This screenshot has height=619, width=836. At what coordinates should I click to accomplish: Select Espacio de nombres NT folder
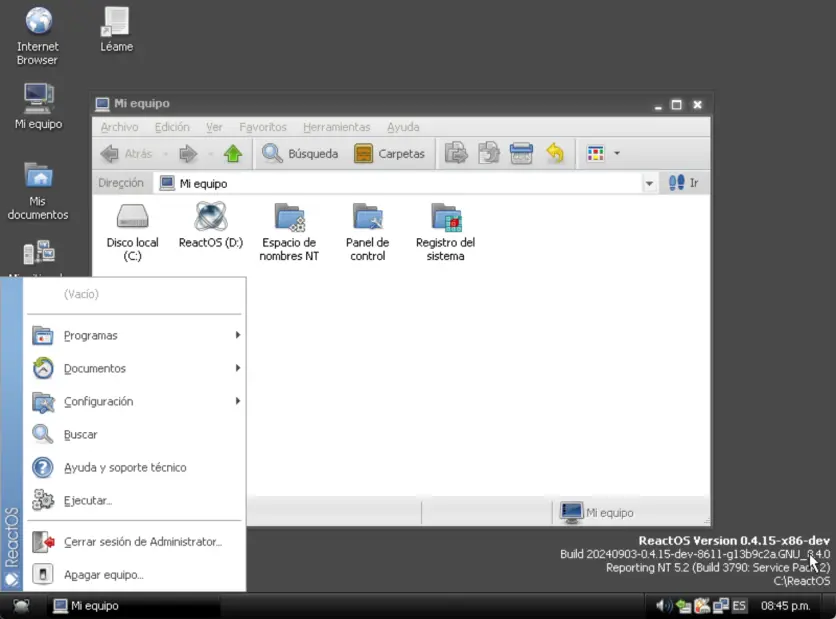289,232
